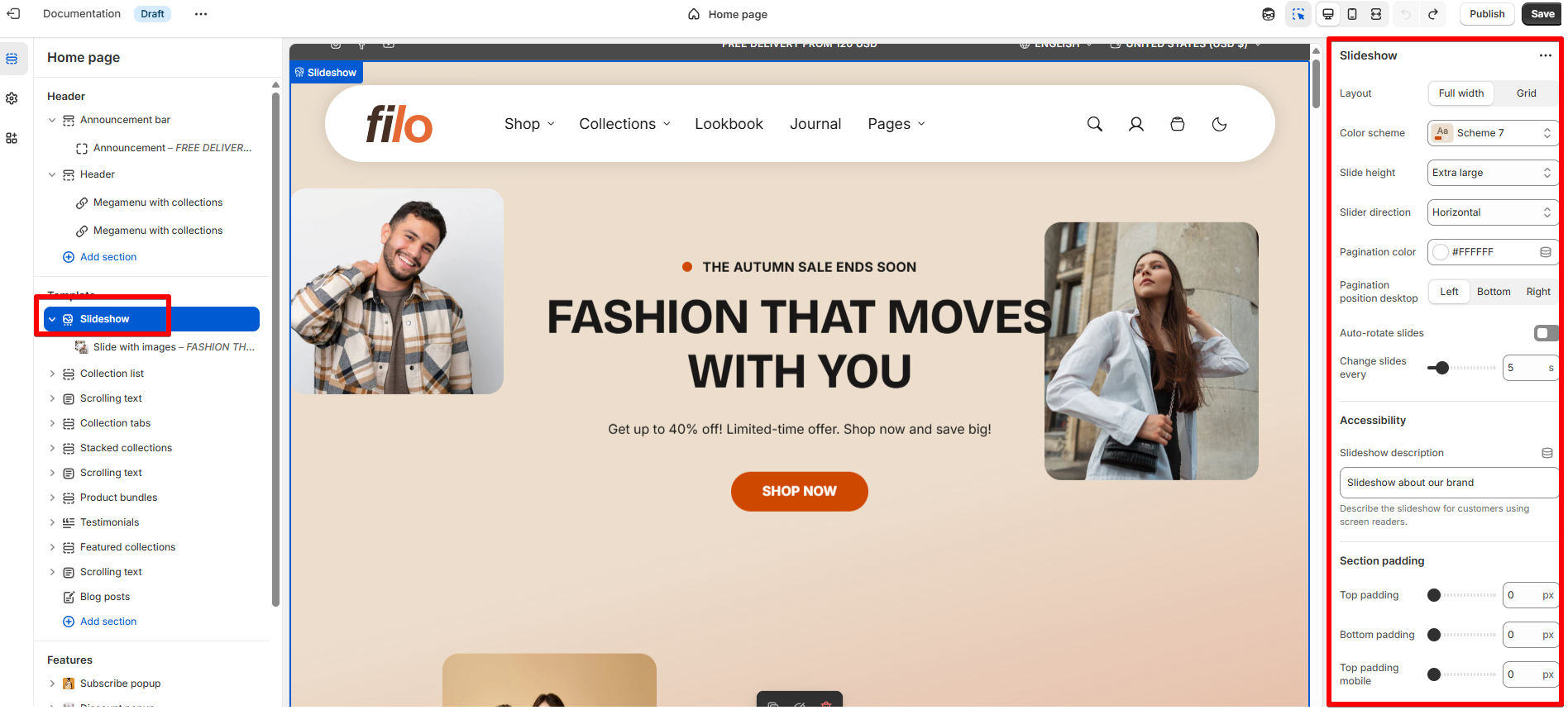
Task: Click dynamic source icon in Pagination color field
Action: tap(1545, 252)
